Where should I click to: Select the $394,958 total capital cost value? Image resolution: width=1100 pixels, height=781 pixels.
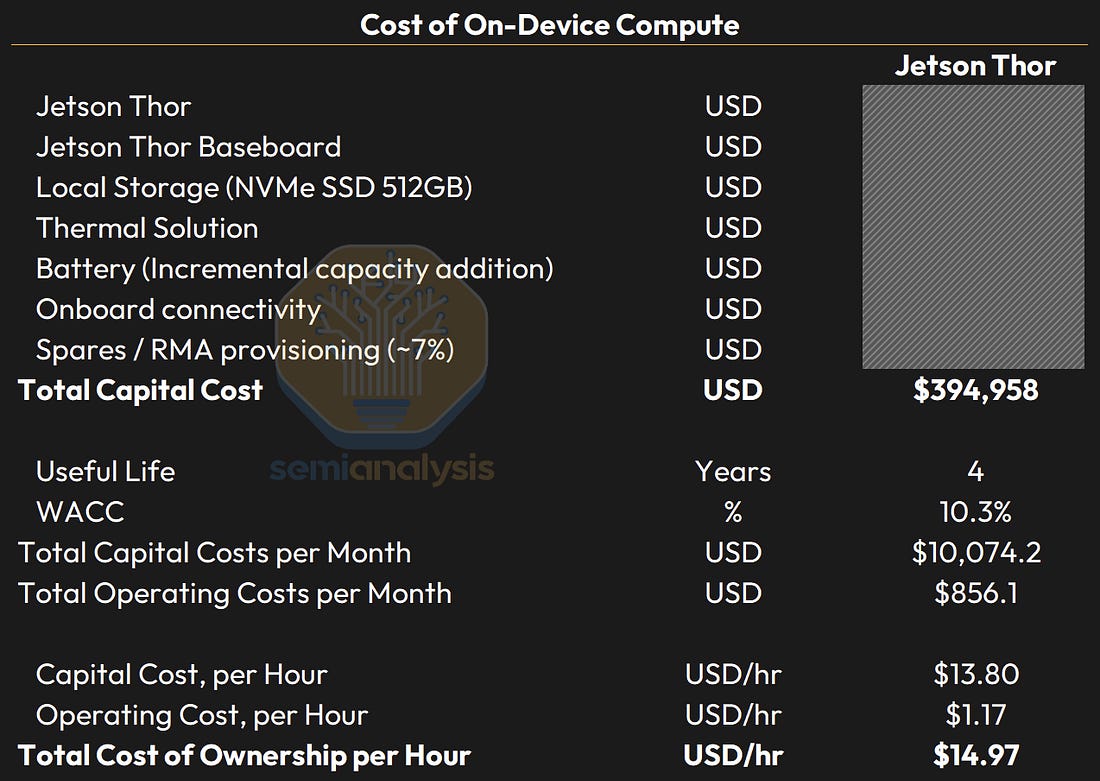coord(975,390)
